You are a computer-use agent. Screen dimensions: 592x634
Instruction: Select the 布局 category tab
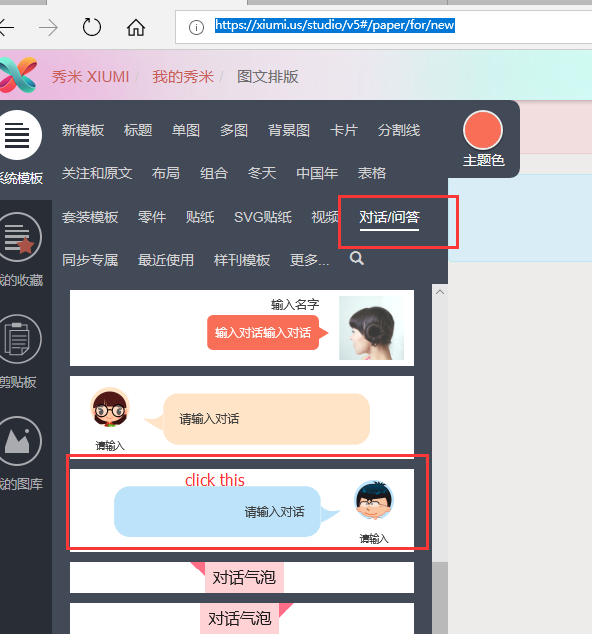pyautogui.click(x=166, y=173)
